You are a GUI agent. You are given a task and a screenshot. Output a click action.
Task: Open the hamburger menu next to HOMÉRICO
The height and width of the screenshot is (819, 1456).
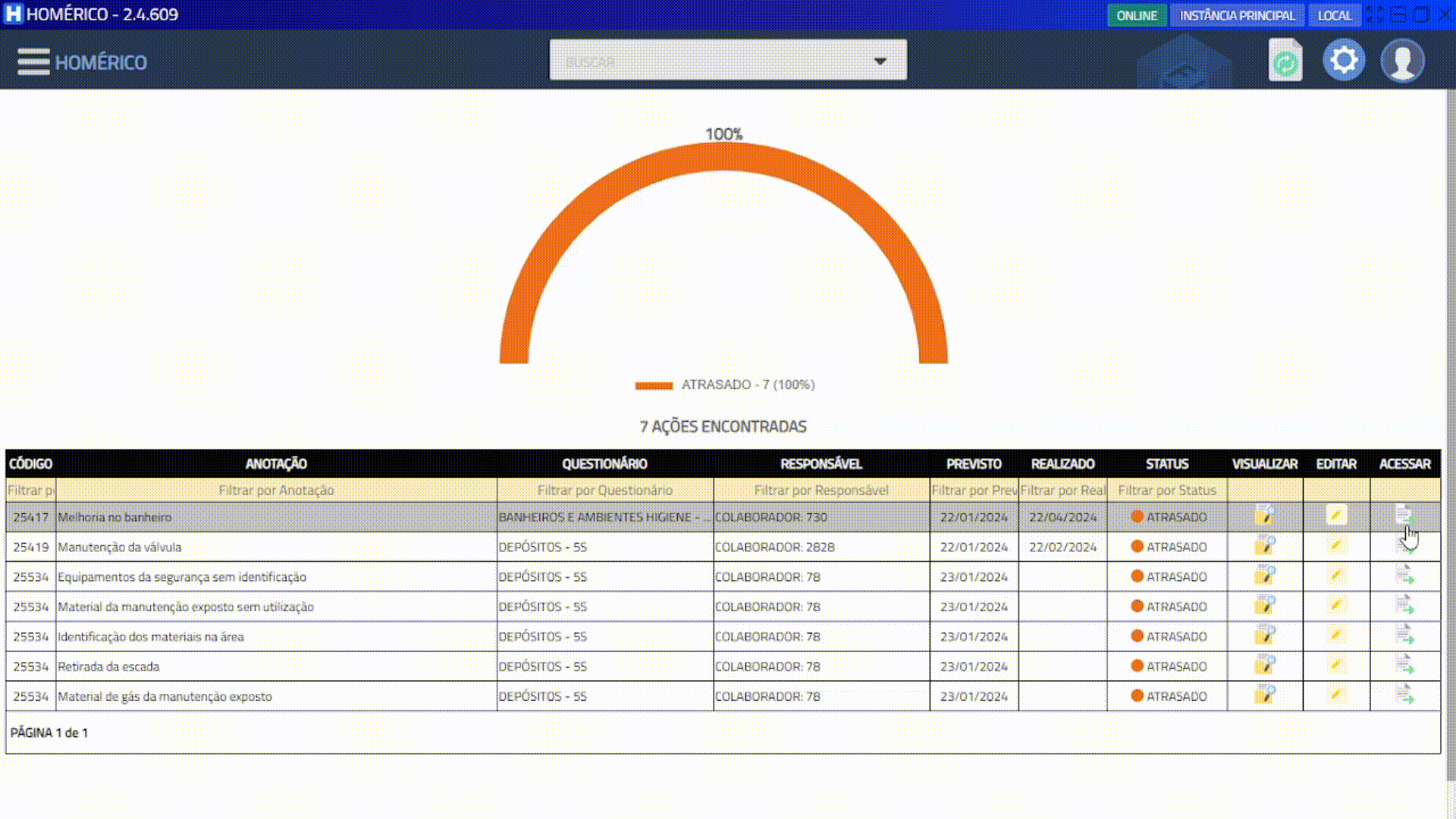[33, 61]
